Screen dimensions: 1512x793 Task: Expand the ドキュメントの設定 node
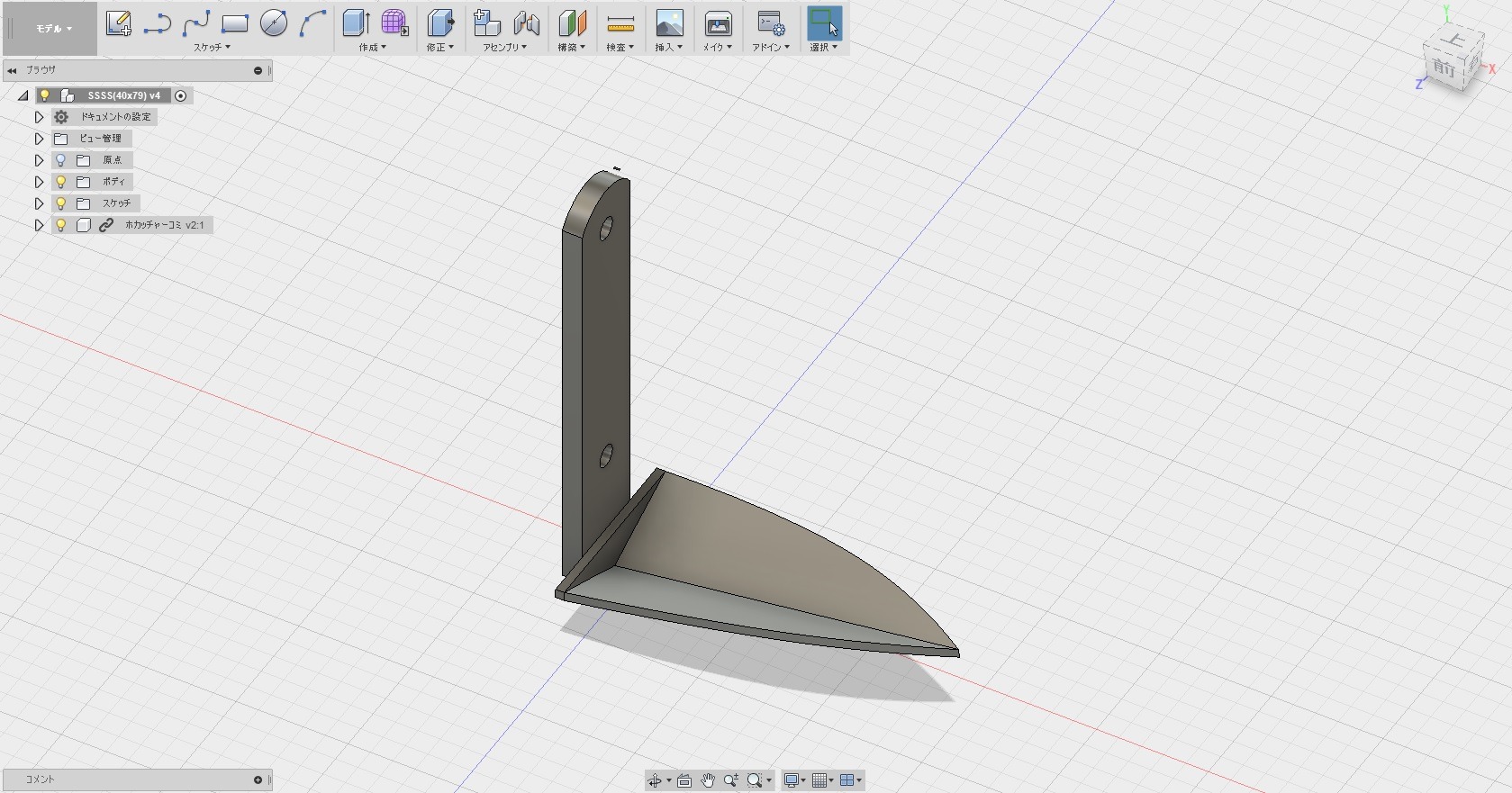click(39, 117)
